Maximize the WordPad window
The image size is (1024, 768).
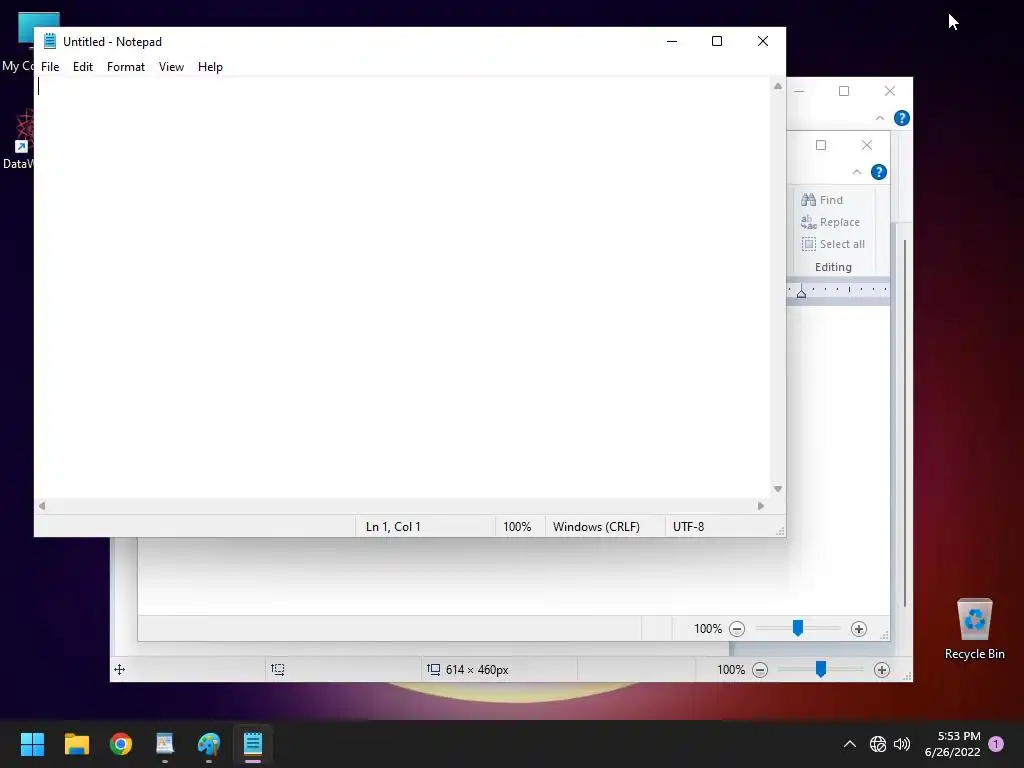(x=821, y=145)
